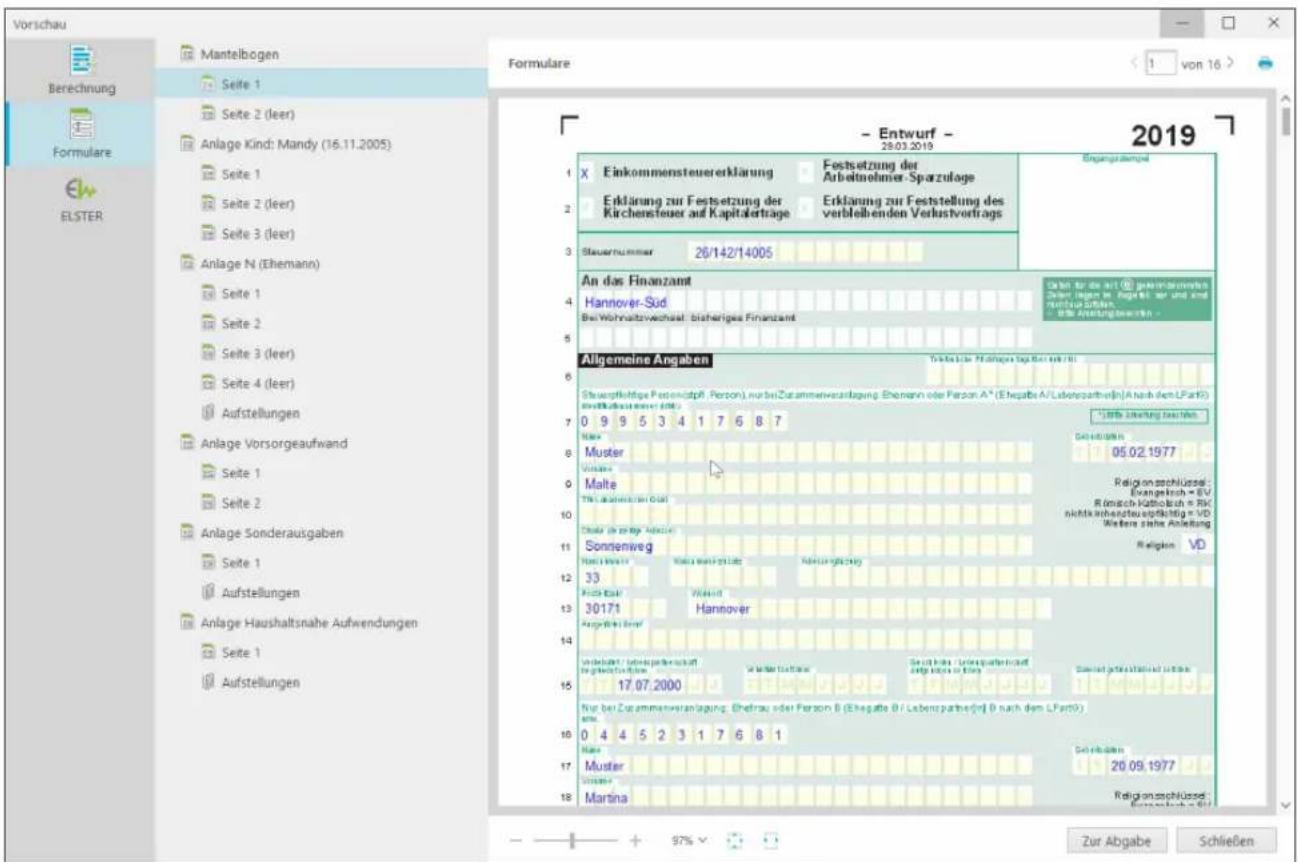Image resolution: width=1298 pixels, height=862 pixels.
Task: Select Anlage Haushaltsnahe Aufwendungen entry
Action: (x=309, y=623)
